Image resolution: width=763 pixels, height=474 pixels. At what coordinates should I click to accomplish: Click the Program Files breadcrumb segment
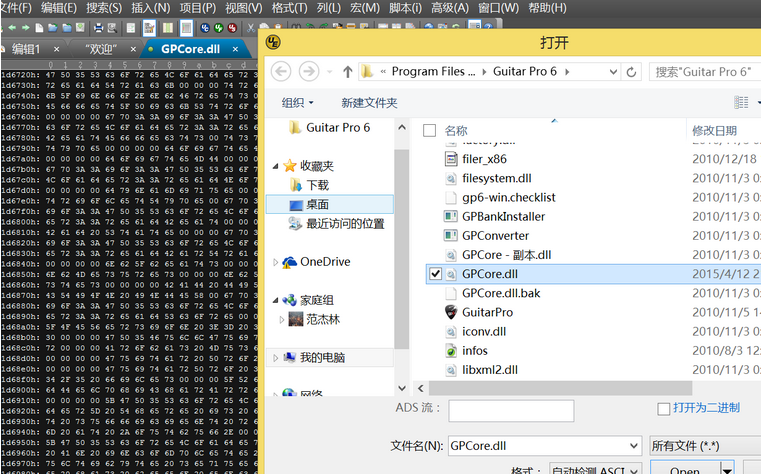(433, 72)
